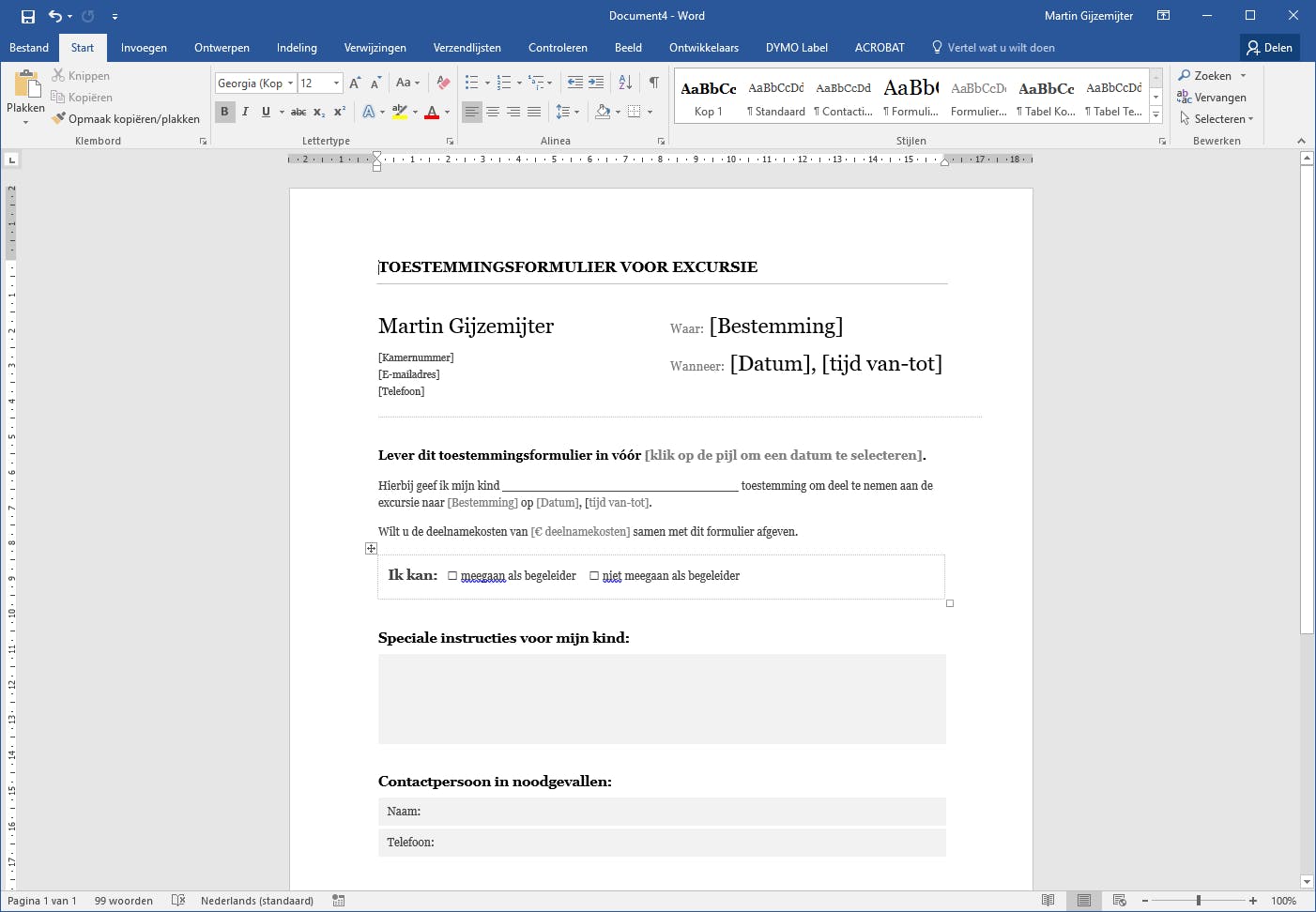Open the font size dropdown

[x=336, y=84]
